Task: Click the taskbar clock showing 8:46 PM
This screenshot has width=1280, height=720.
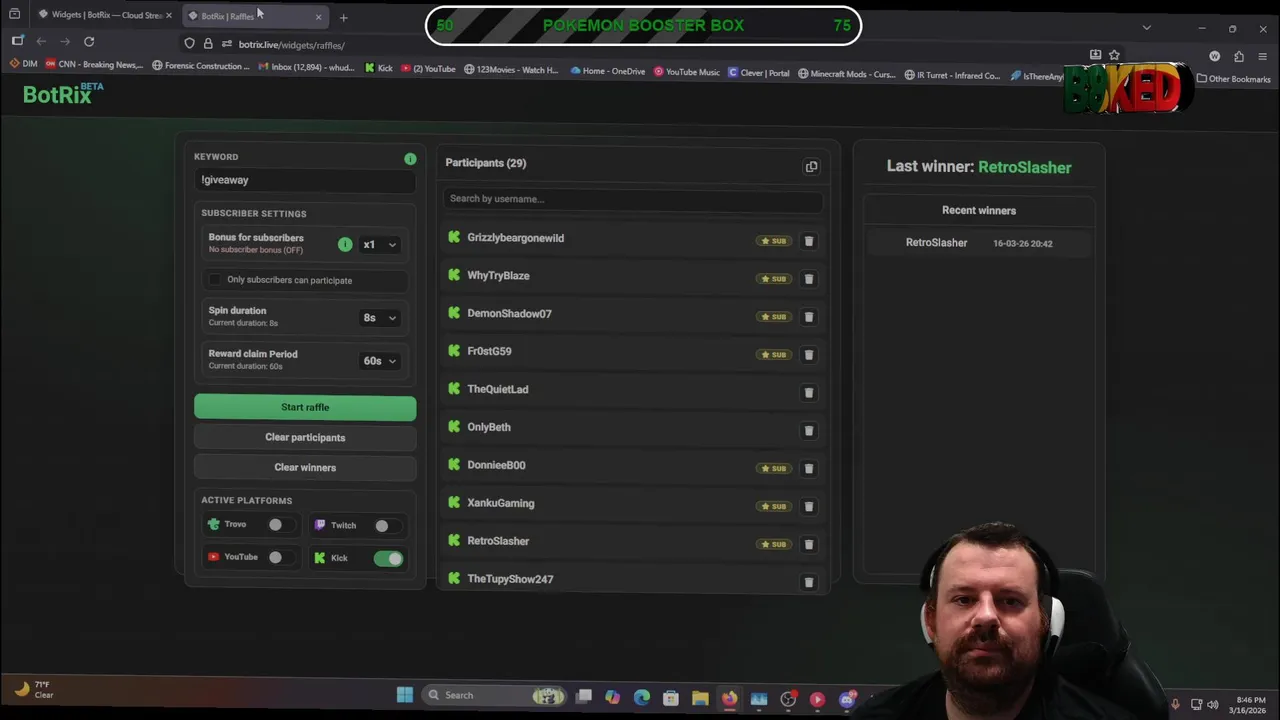Action: (1250, 705)
